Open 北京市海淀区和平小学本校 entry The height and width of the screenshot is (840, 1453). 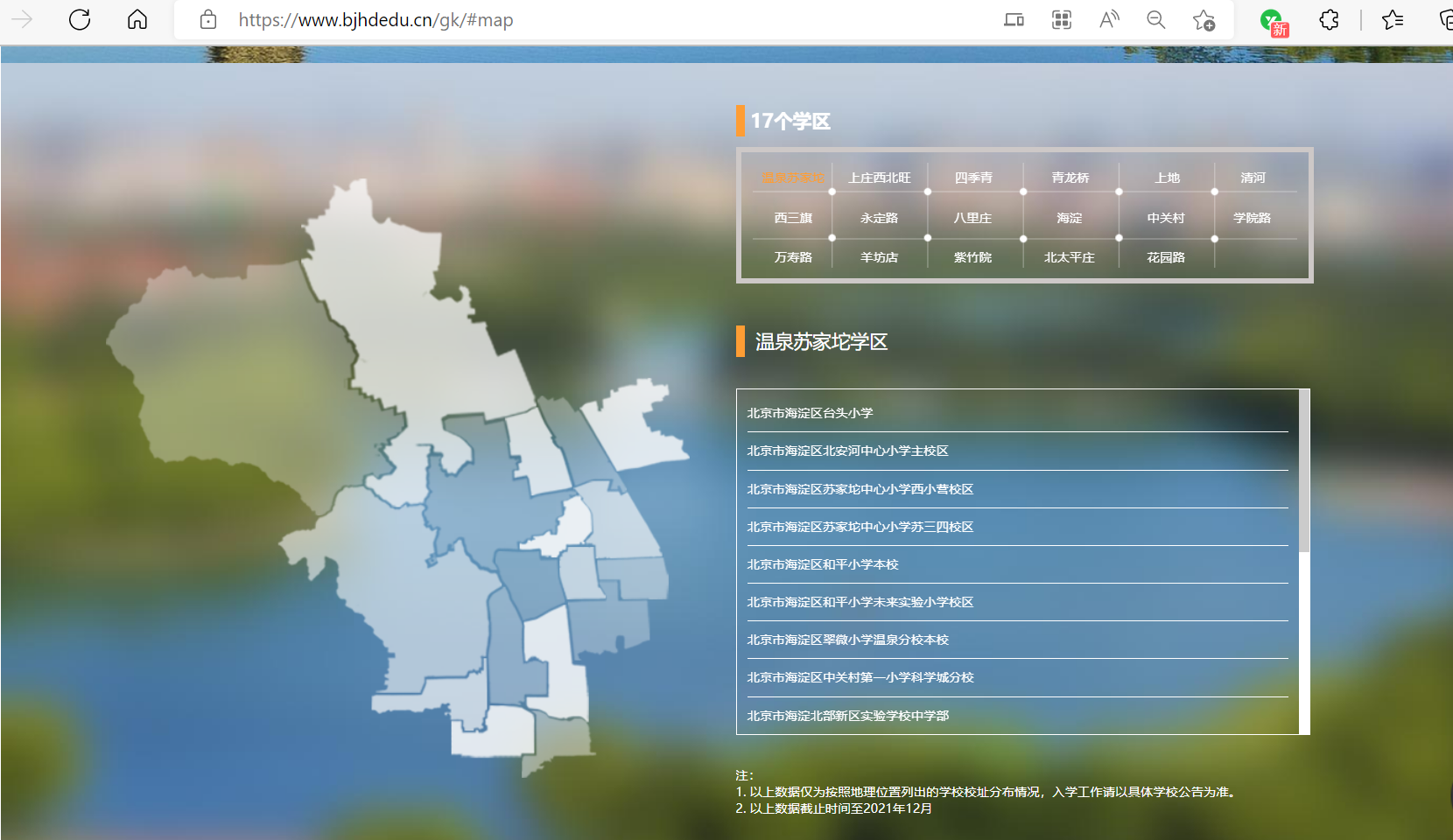[823, 564]
